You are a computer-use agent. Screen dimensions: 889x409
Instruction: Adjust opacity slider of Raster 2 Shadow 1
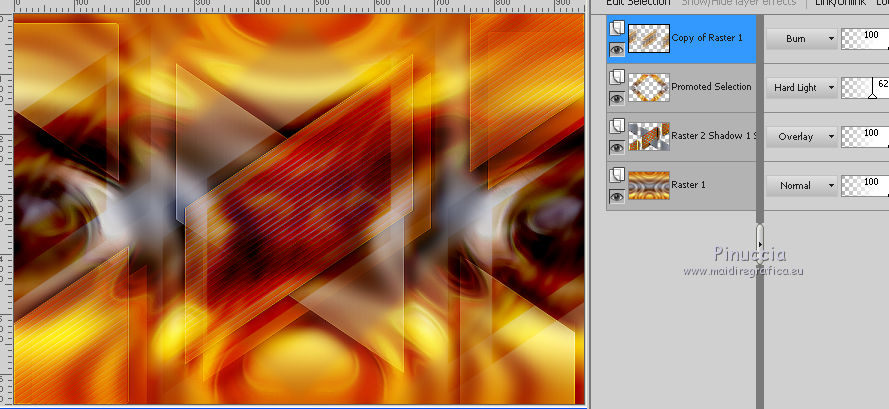tap(865, 136)
